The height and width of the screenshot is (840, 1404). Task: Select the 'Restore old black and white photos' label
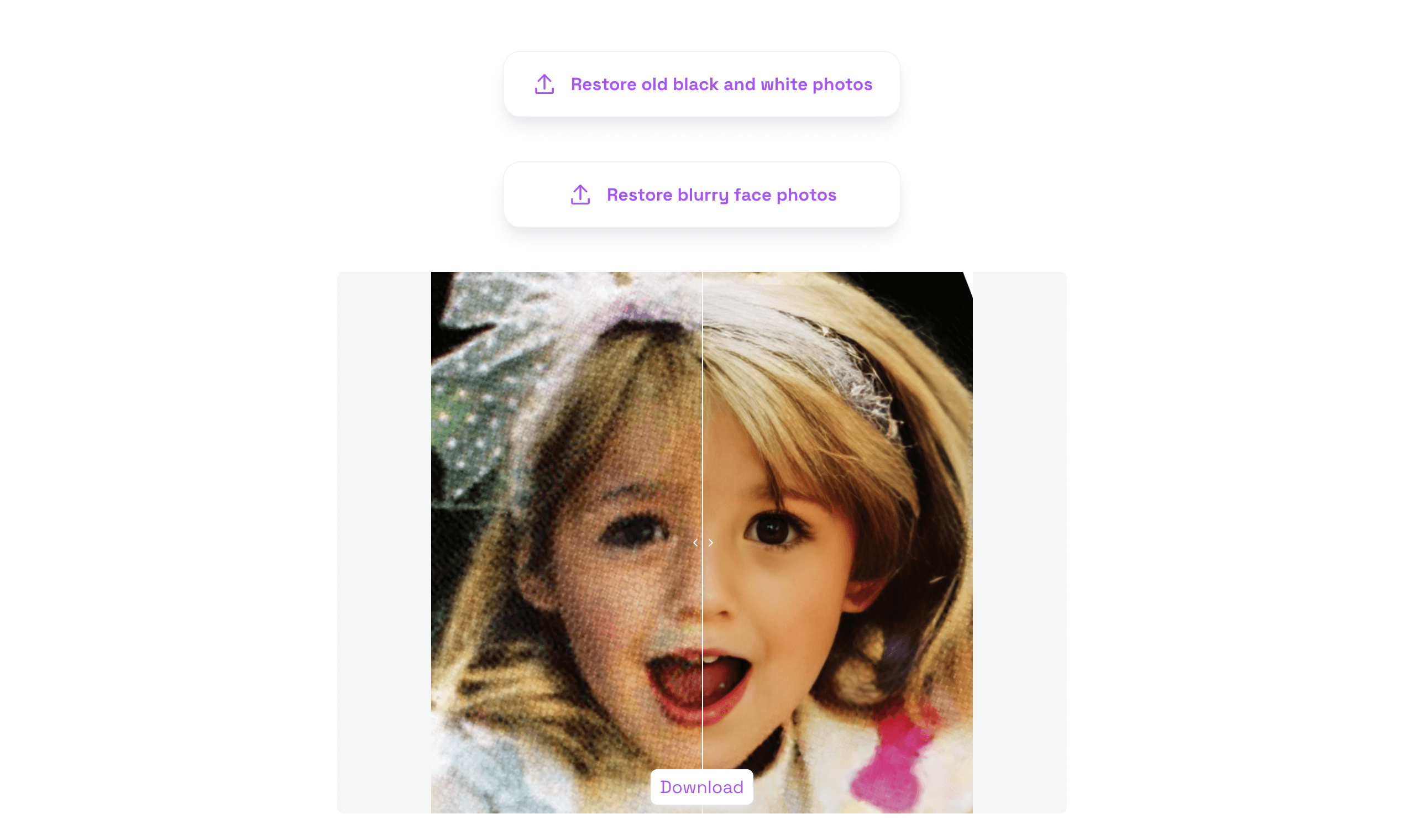(x=721, y=84)
